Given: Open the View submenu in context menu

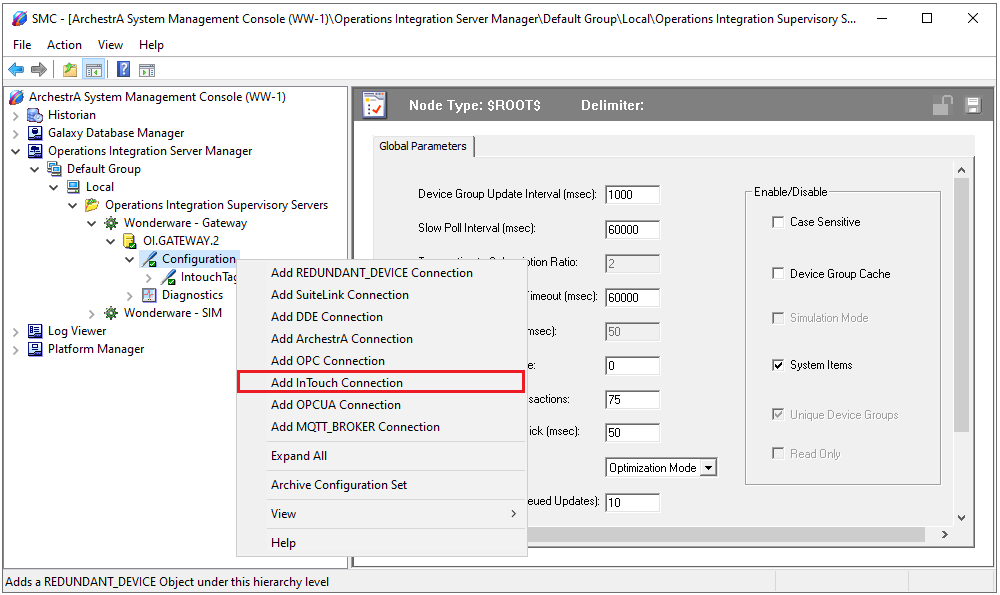Looking at the screenshot, I should [381, 514].
